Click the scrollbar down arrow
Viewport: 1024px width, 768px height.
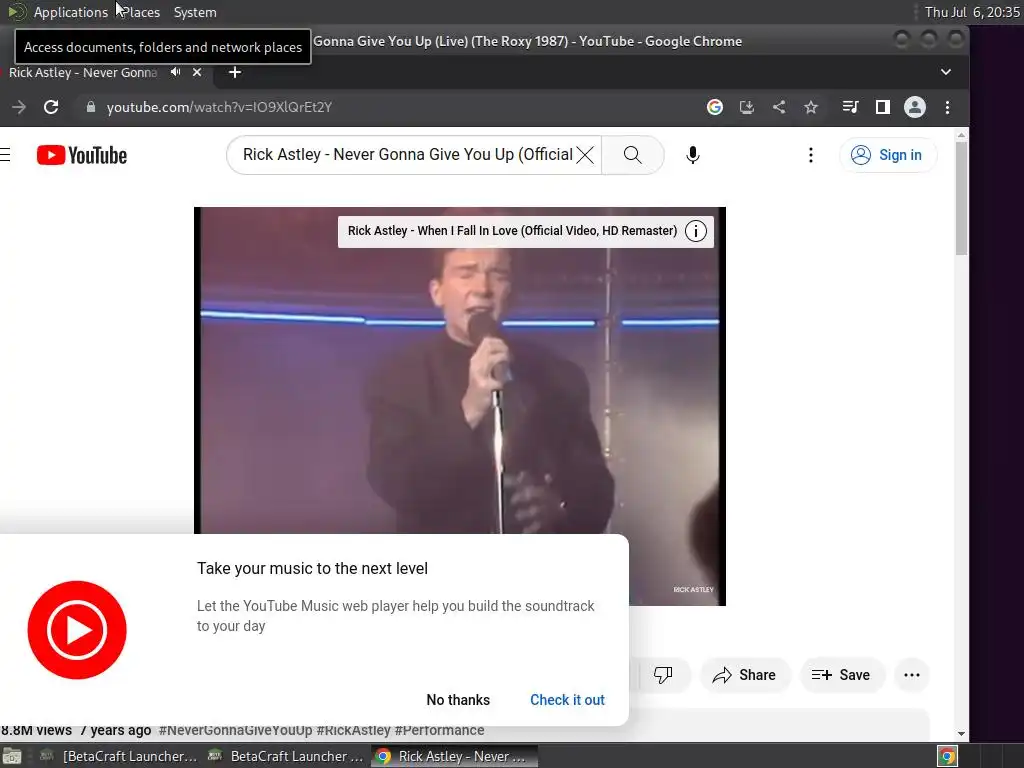[x=961, y=734]
